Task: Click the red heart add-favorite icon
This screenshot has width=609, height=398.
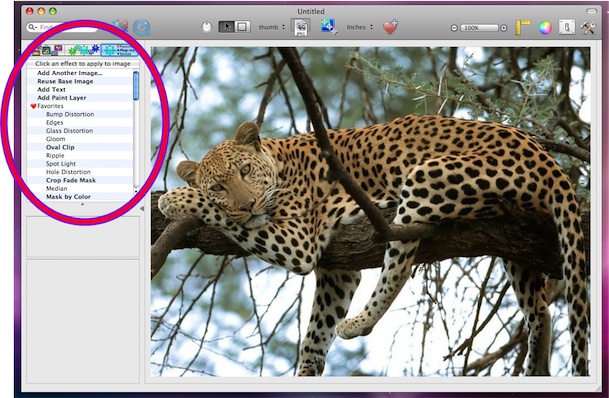Action: [390, 27]
